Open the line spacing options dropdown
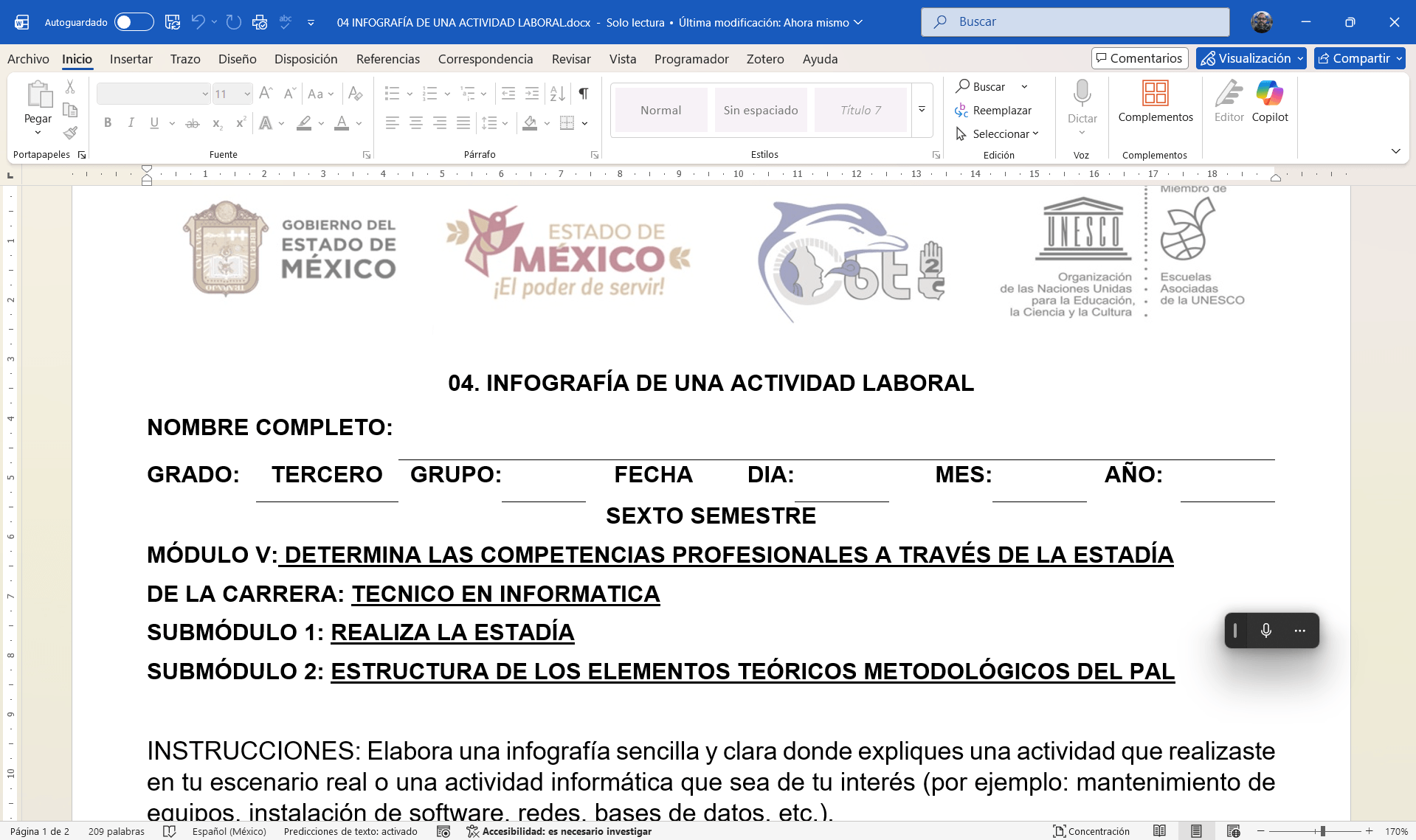The image size is (1416, 840). pos(505,123)
